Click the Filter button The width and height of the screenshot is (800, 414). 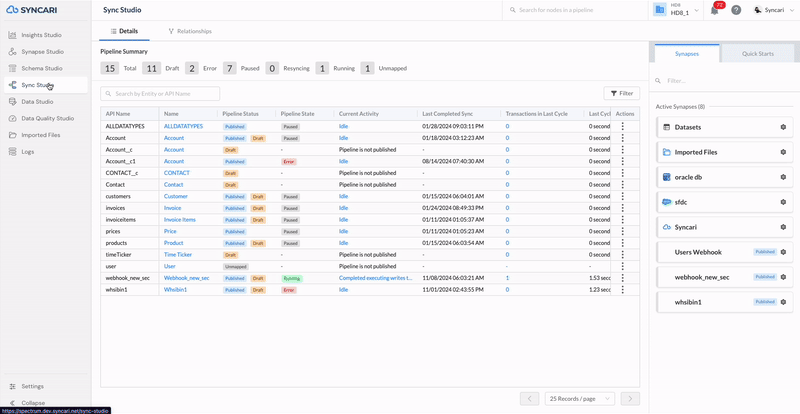pyautogui.click(x=621, y=93)
